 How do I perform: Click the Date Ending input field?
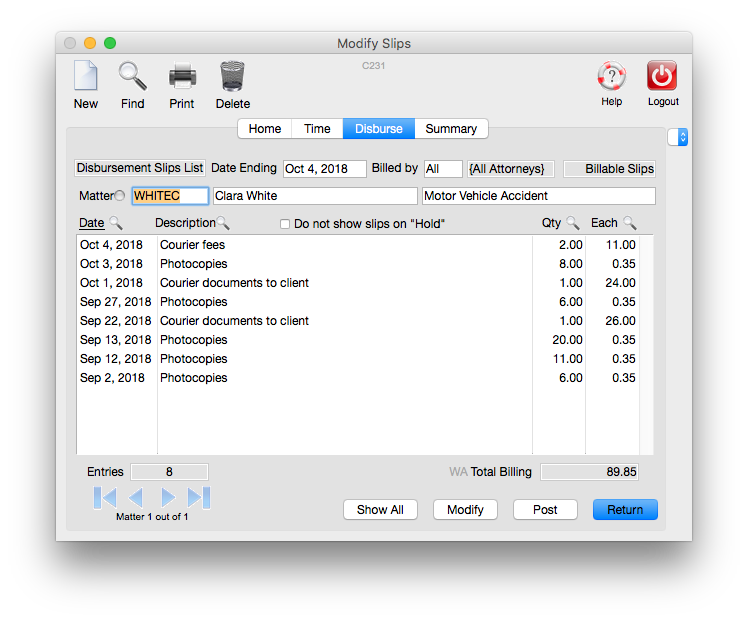coord(324,169)
